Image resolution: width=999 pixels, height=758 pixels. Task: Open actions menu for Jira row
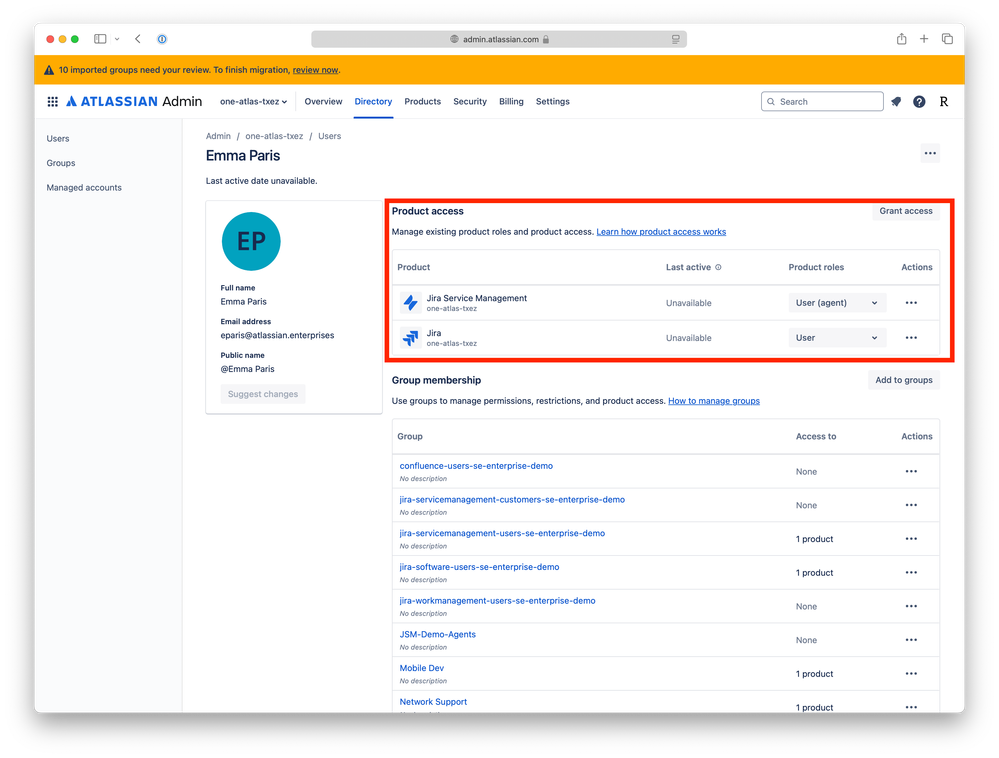point(911,338)
